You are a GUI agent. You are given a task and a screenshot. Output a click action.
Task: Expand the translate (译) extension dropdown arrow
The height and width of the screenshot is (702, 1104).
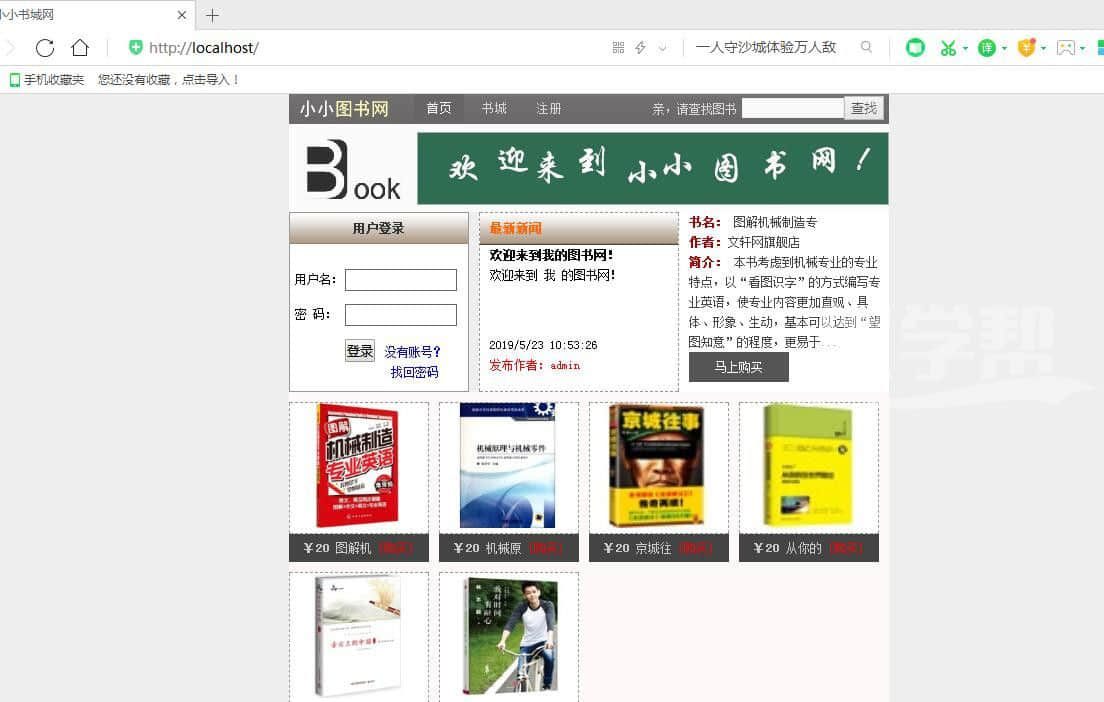tap(1004, 48)
